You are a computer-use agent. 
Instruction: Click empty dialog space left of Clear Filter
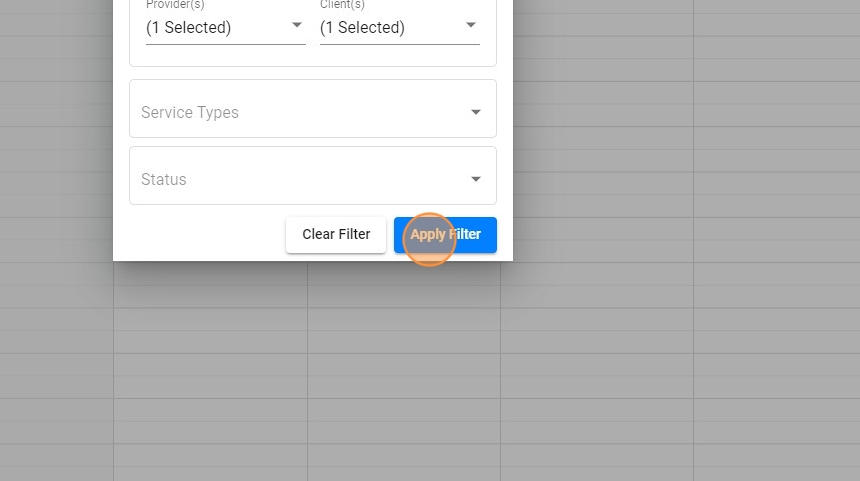(x=200, y=235)
